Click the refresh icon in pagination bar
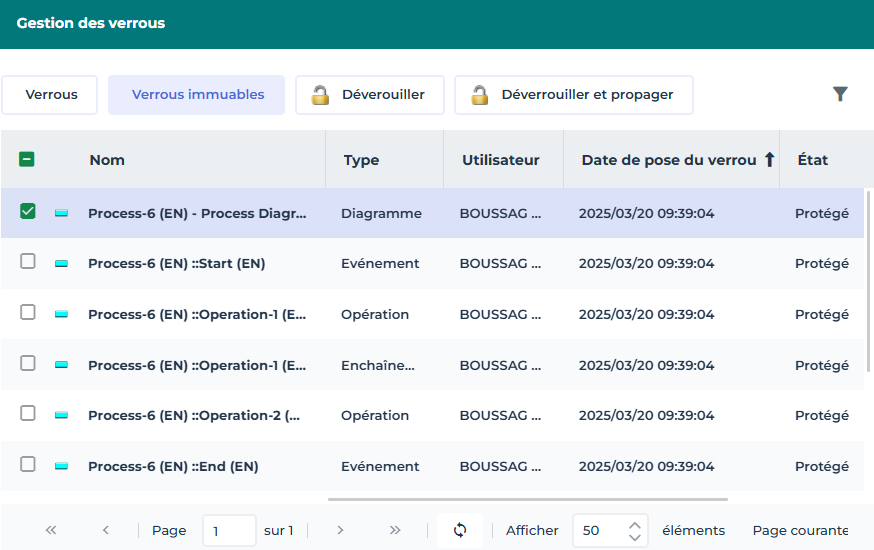Viewport: 874px width, 550px height. tap(460, 530)
